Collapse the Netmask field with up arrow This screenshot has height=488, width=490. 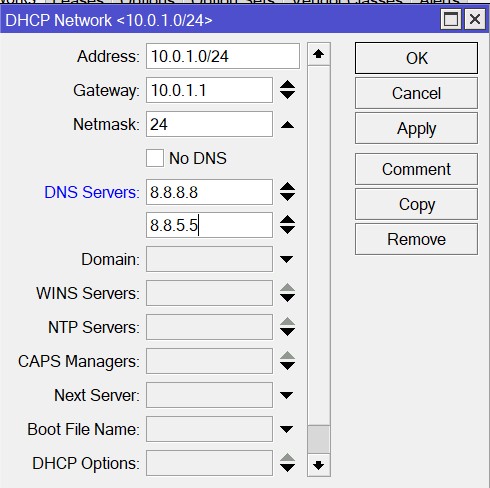(x=287, y=125)
